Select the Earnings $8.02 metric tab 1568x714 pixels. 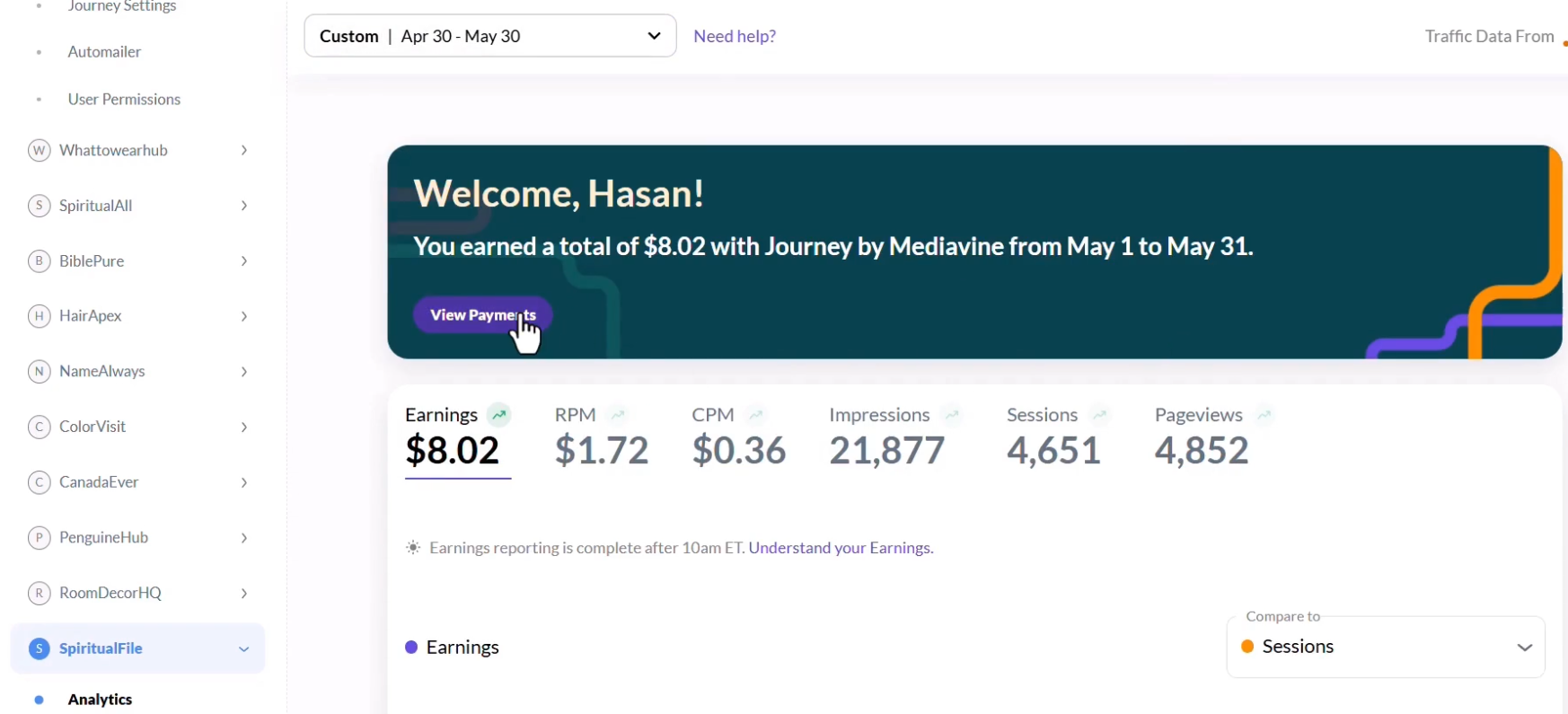[458, 438]
